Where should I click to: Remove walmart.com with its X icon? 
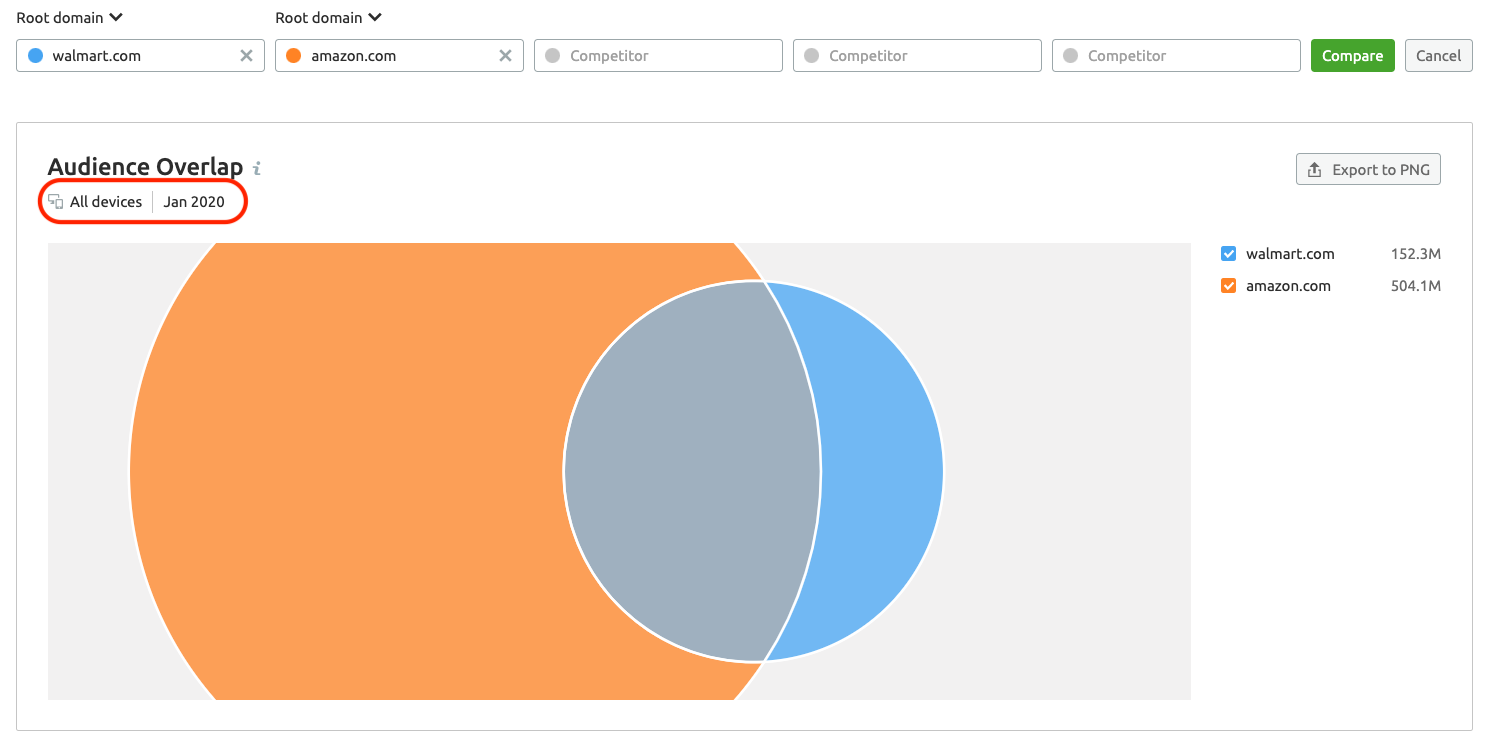pos(246,56)
